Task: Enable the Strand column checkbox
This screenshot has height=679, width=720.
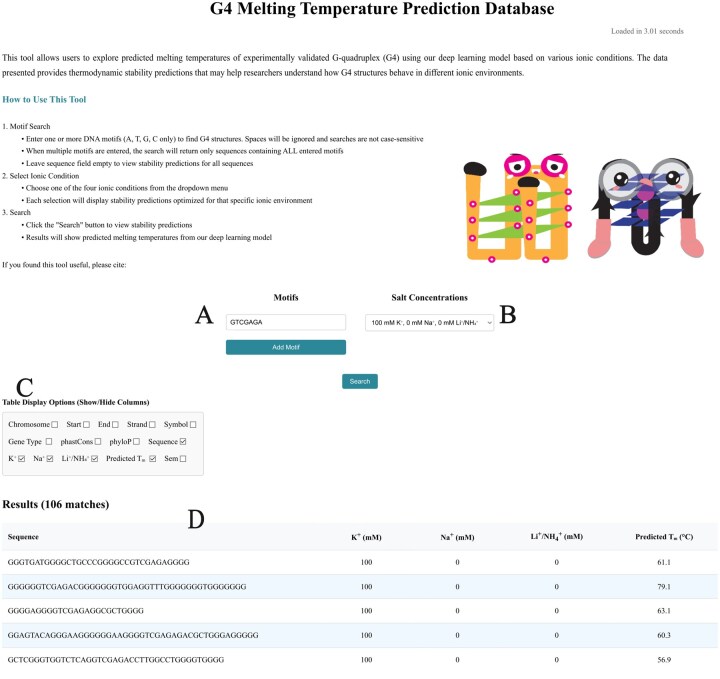Action: (x=152, y=425)
